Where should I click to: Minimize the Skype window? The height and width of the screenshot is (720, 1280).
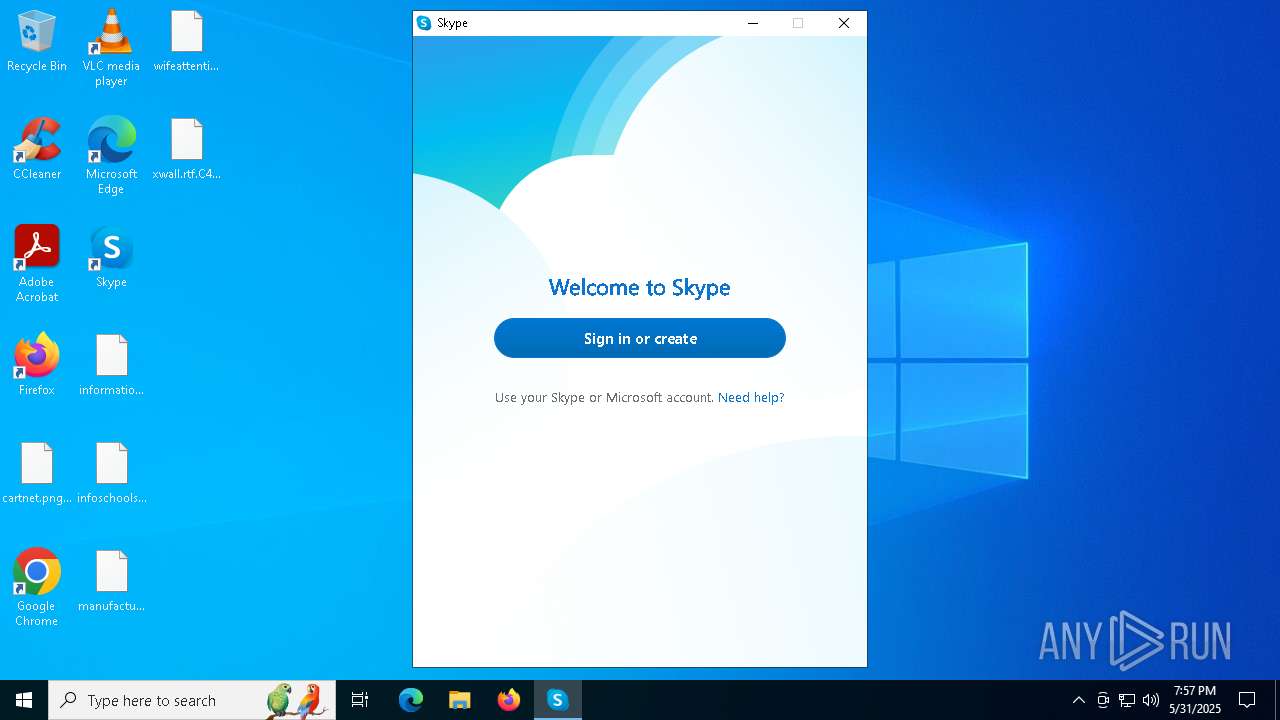pos(753,23)
